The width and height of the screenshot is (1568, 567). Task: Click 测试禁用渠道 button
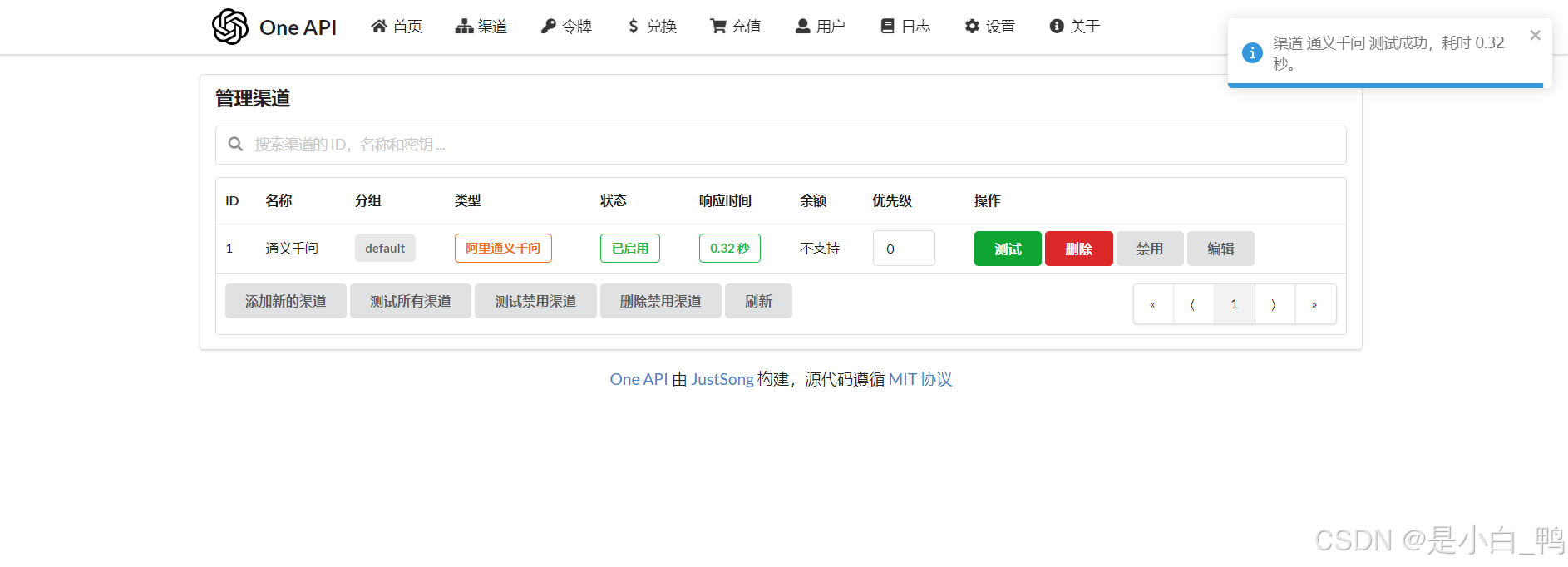(536, 301)
